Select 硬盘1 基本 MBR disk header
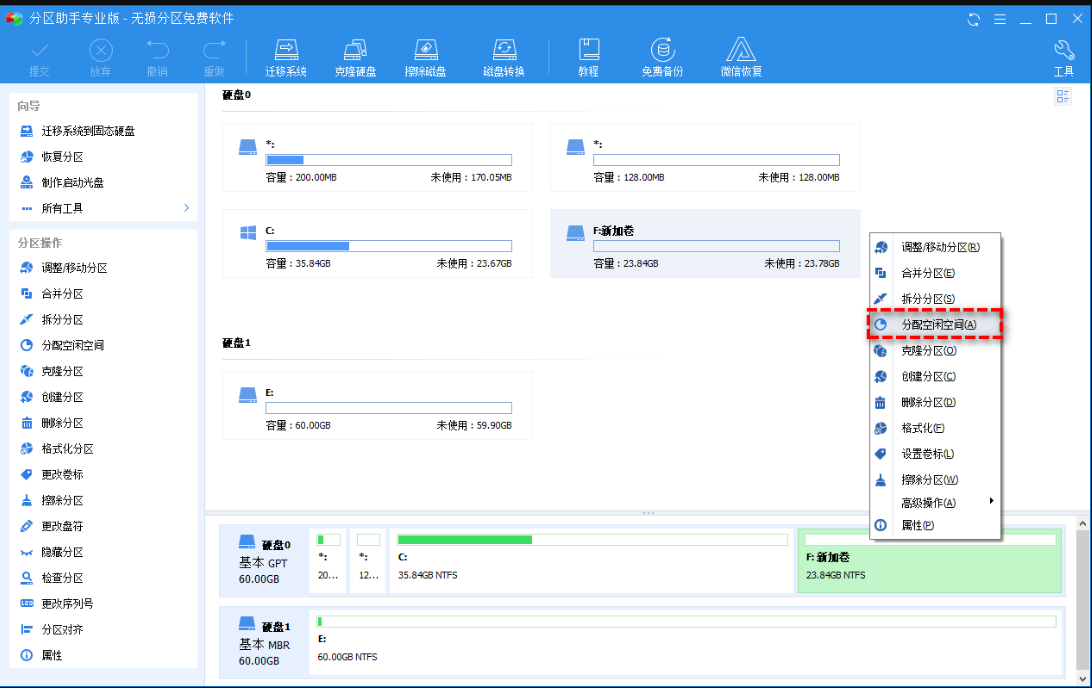This screenshot has width=1092, height=688. [265, 642]
